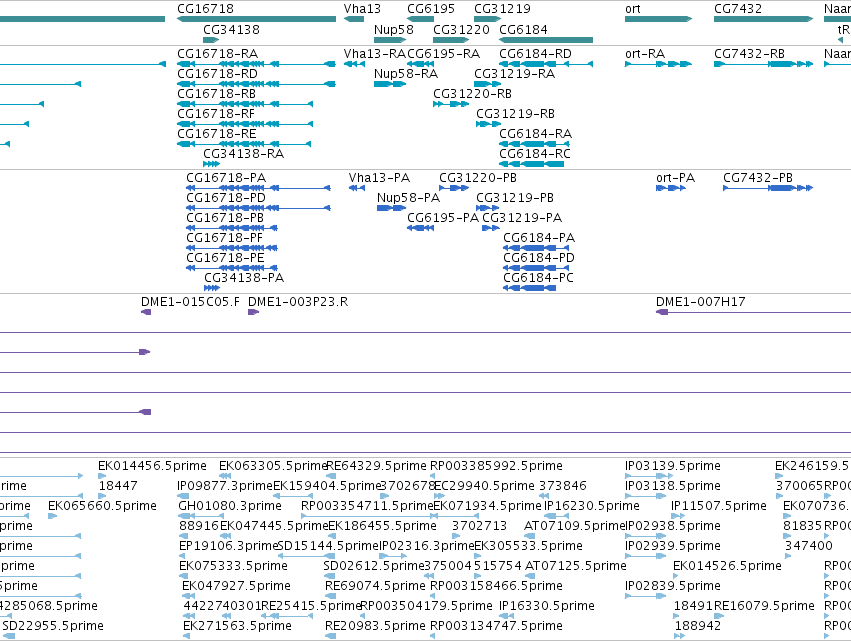Select transcript CG16718-RA label
Image resolution: width=851 pixels, height=641 pixels.
pos(218,54)
